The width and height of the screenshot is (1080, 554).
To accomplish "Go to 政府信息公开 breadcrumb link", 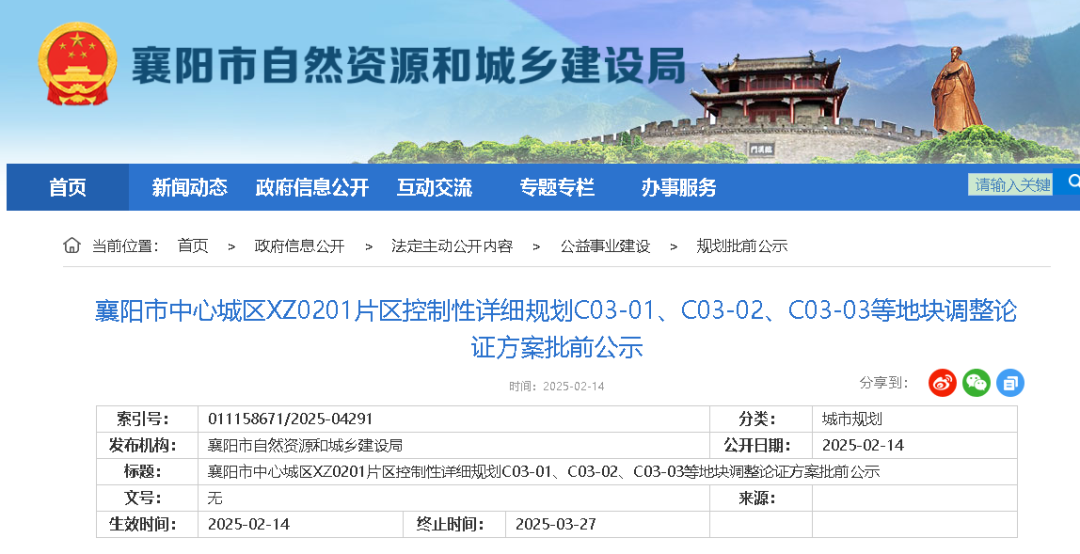I will [x=299, y=246].
